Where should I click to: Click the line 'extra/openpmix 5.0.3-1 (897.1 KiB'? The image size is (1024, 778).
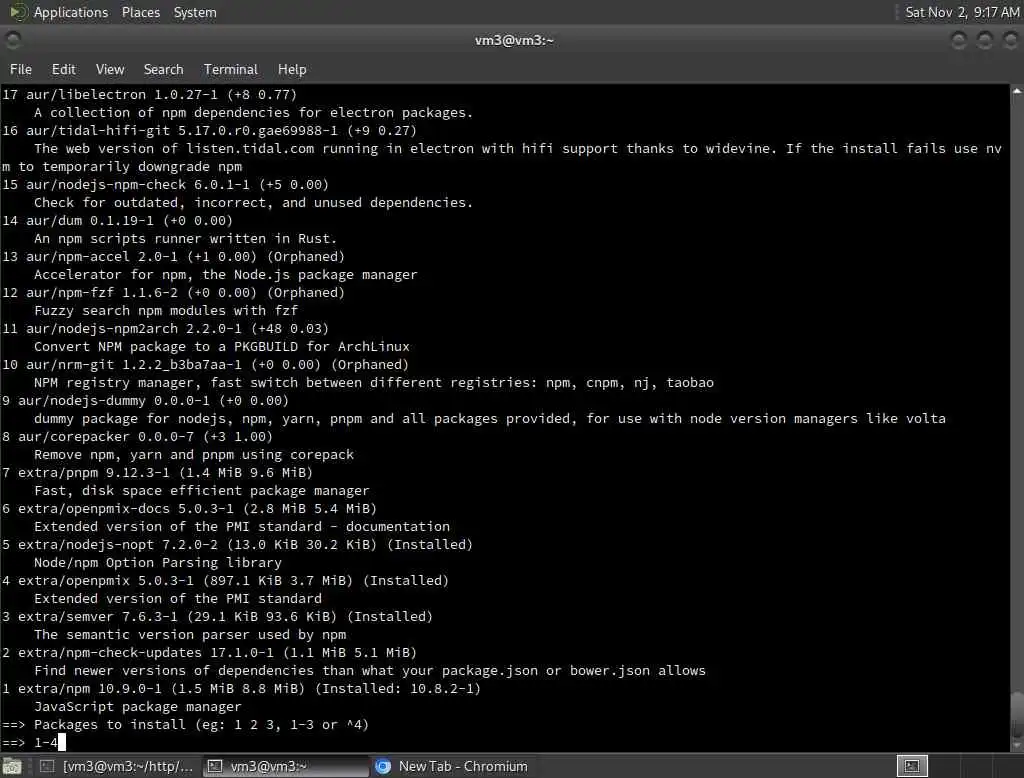(x=225, y=581)
